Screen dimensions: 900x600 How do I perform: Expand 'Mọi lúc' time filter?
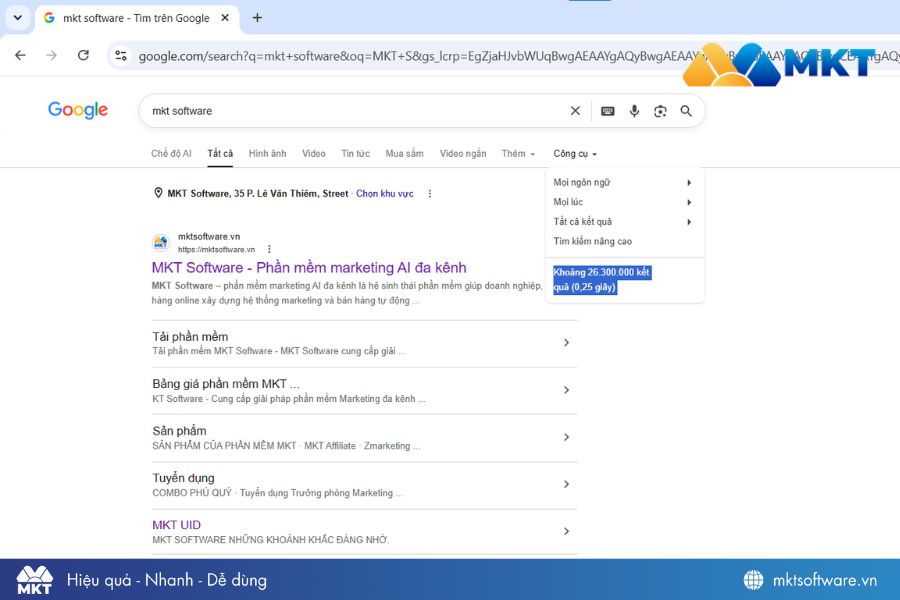point(623,202)
